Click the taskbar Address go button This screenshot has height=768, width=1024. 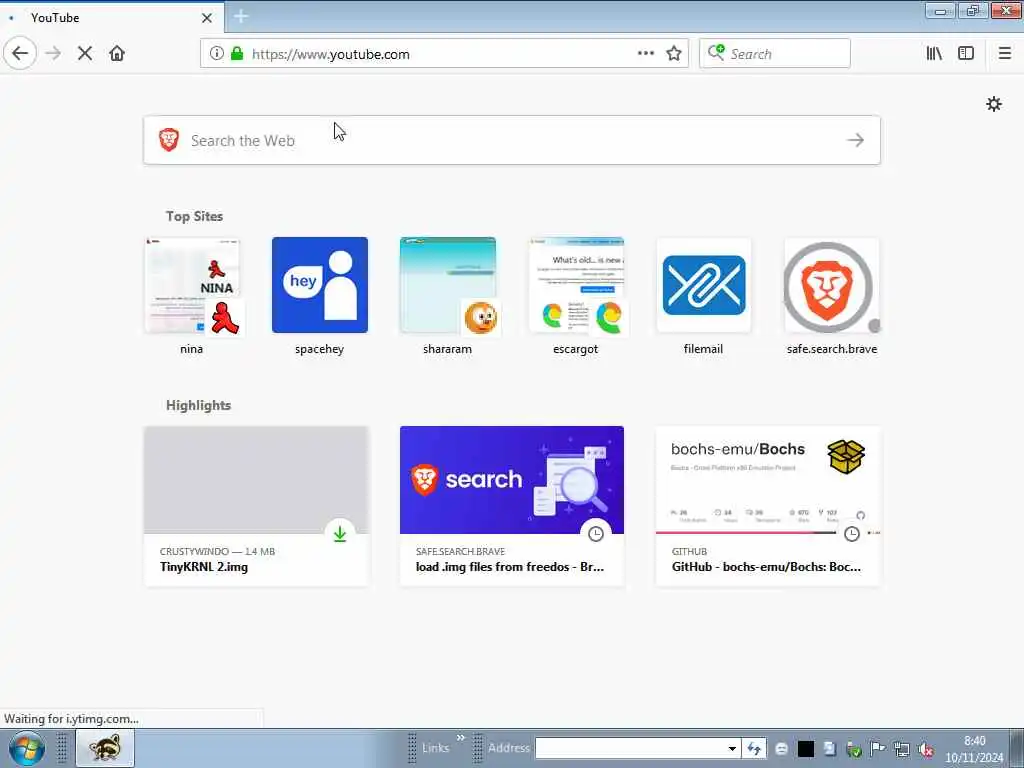coord(754,748)
